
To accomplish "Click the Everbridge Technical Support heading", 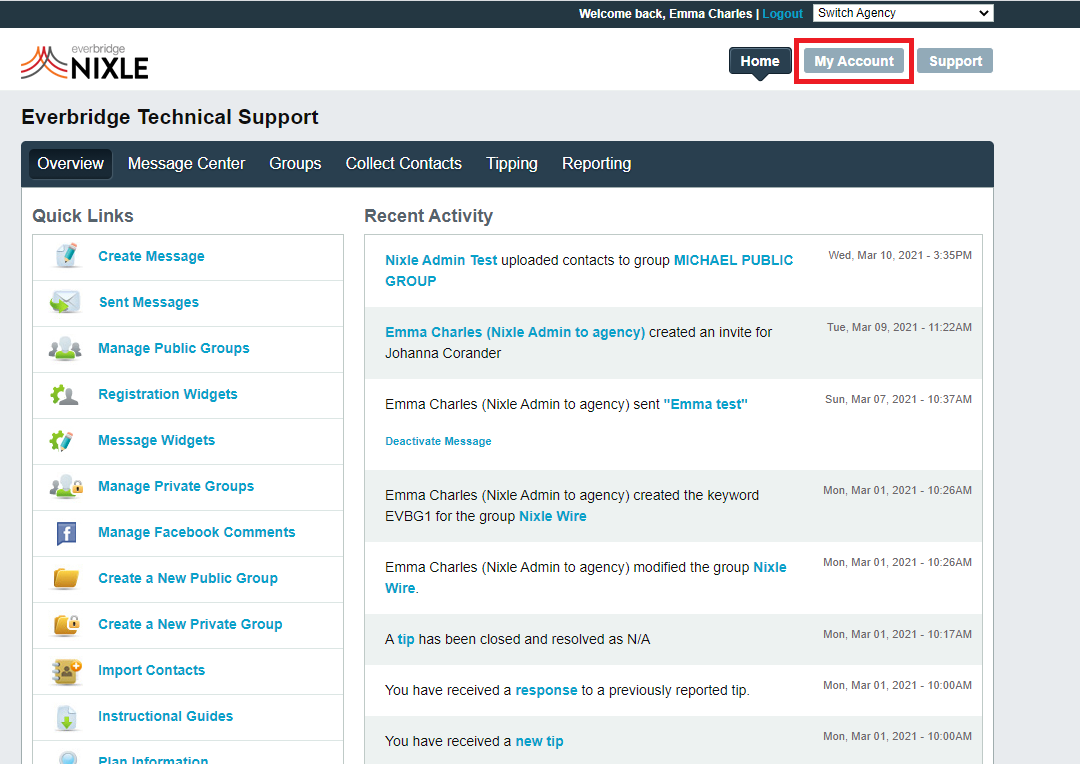I will point(169,117).
